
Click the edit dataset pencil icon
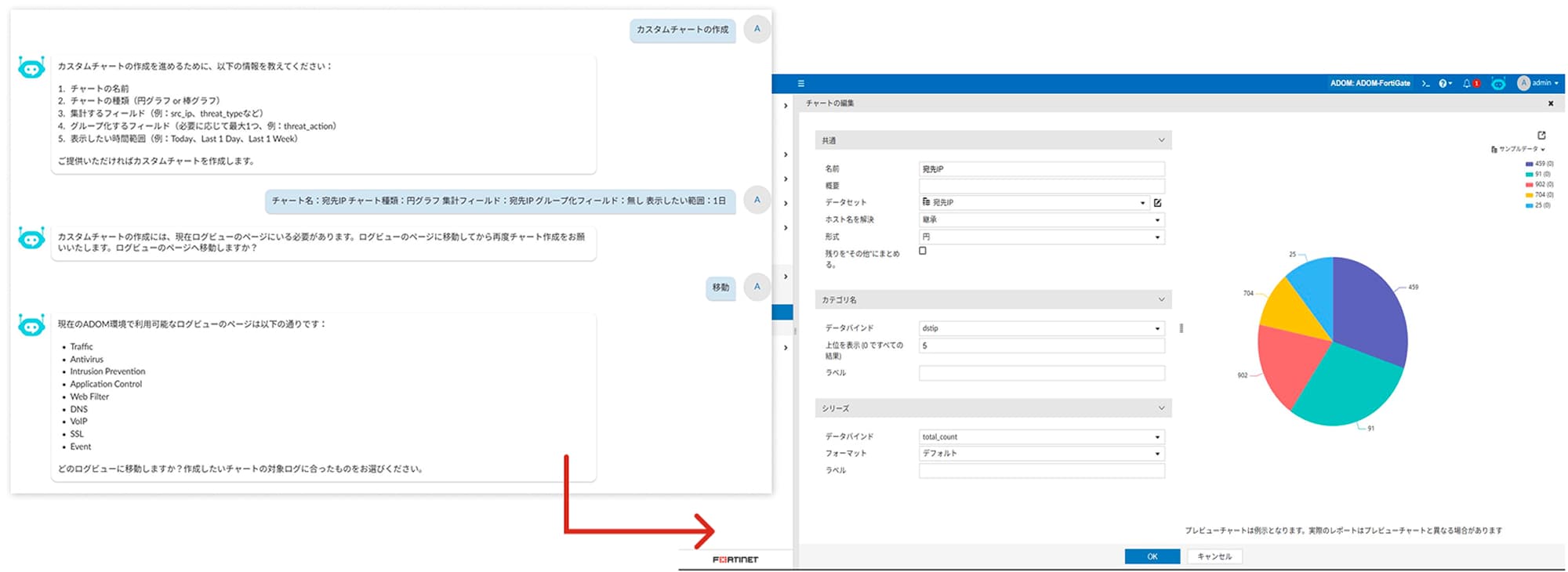pyautogui.click(x=1157, y=203)
